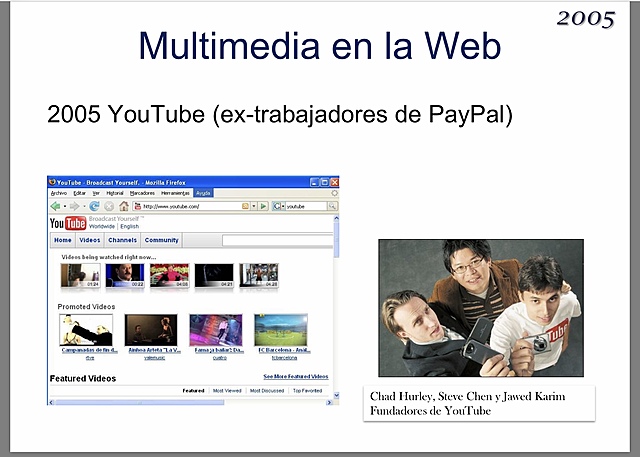Screen dimensions: 640x457
Task: Reload the page with the Refresh icon
Action: tap(94, 206)
